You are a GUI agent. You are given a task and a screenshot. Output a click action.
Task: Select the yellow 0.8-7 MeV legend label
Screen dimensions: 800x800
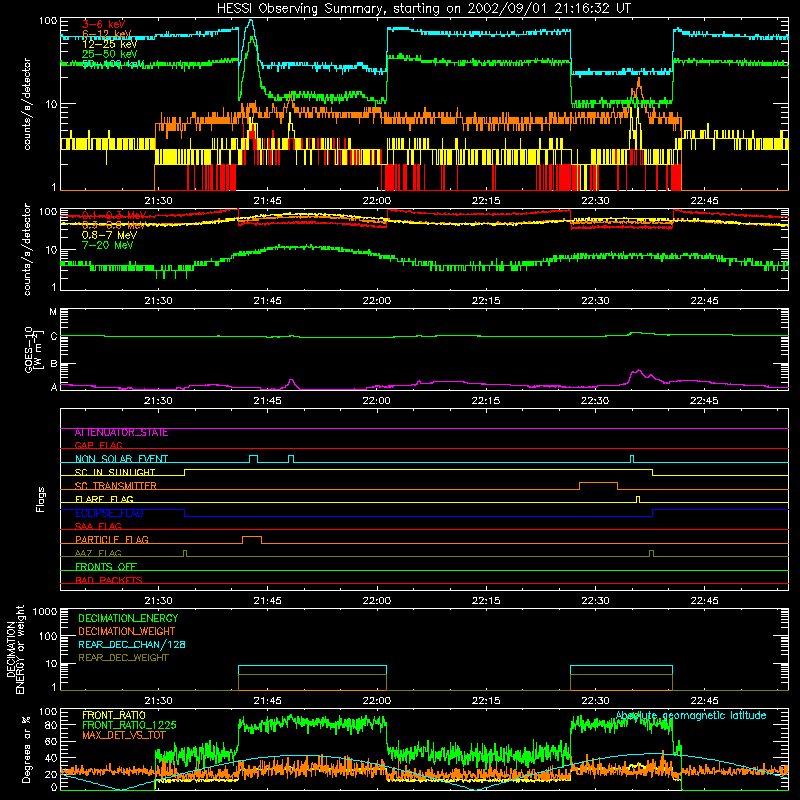pos(109,235)
